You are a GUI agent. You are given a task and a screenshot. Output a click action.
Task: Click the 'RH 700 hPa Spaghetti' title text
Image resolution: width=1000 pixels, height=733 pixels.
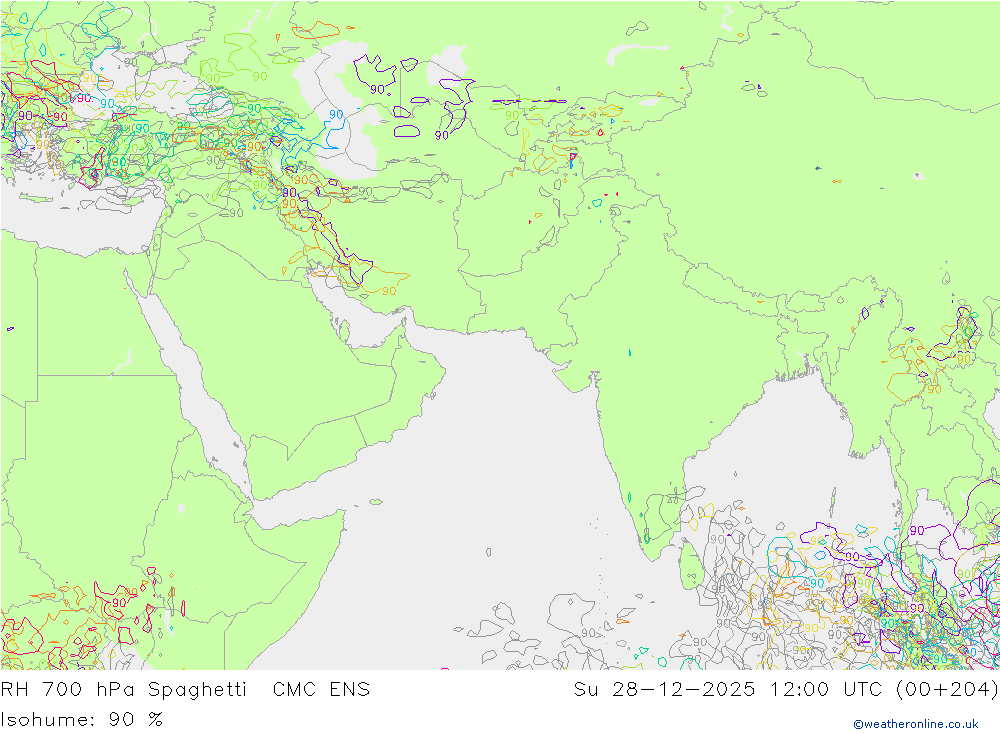(x=123, y=690)
